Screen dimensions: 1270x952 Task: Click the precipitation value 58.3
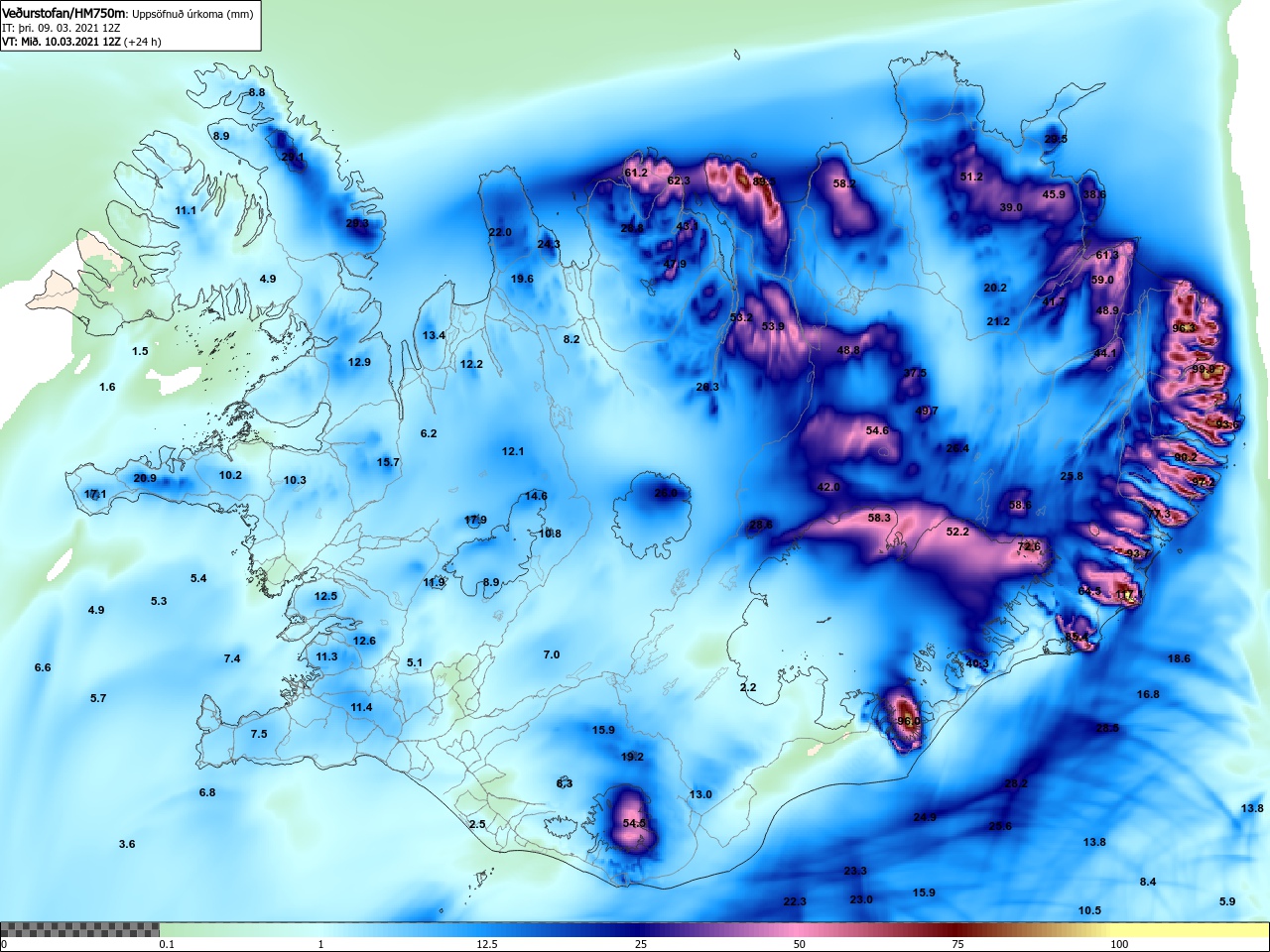click(879, 518)
